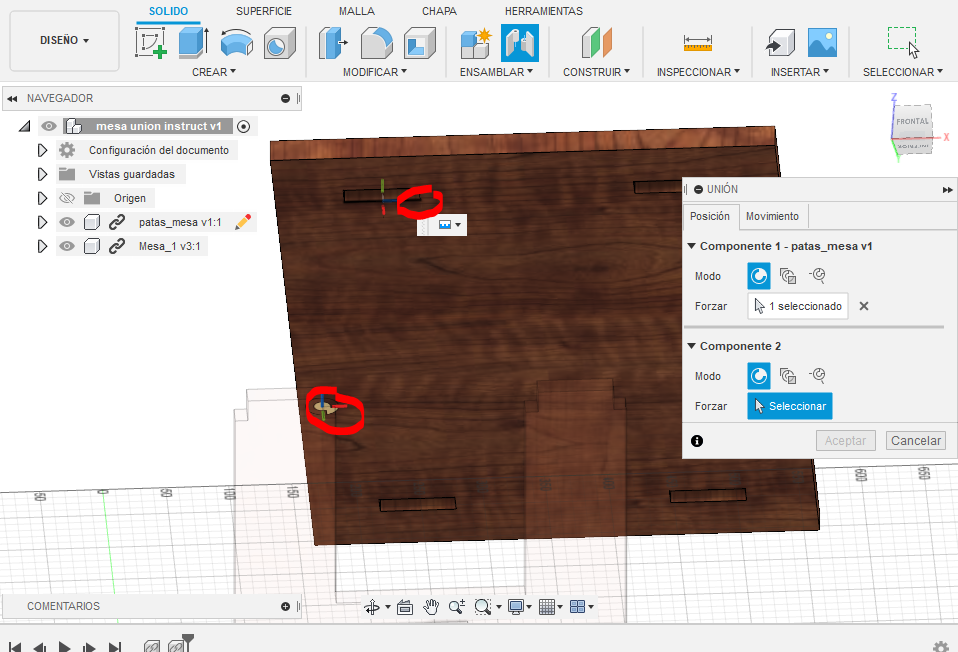
Task: Select Between Two Faces mode for Componente 1
Action: point(788,276)
